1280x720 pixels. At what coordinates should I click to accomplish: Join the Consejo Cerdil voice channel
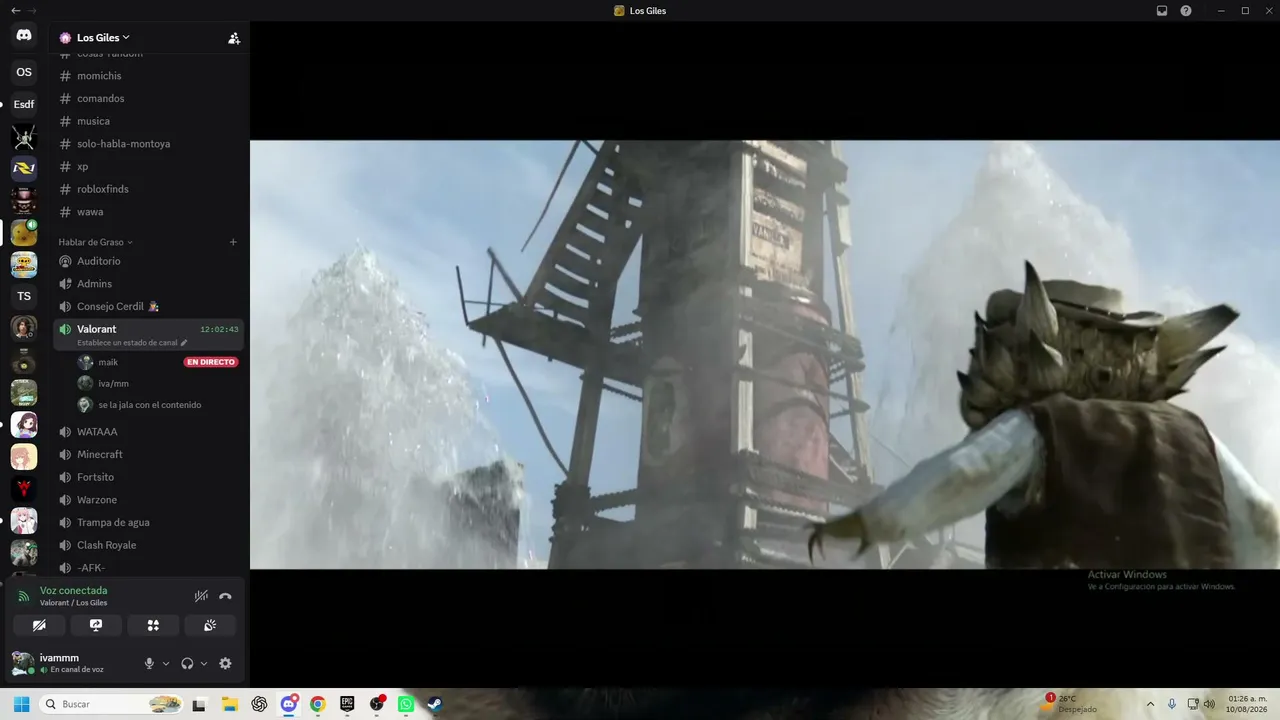point(148,306)
